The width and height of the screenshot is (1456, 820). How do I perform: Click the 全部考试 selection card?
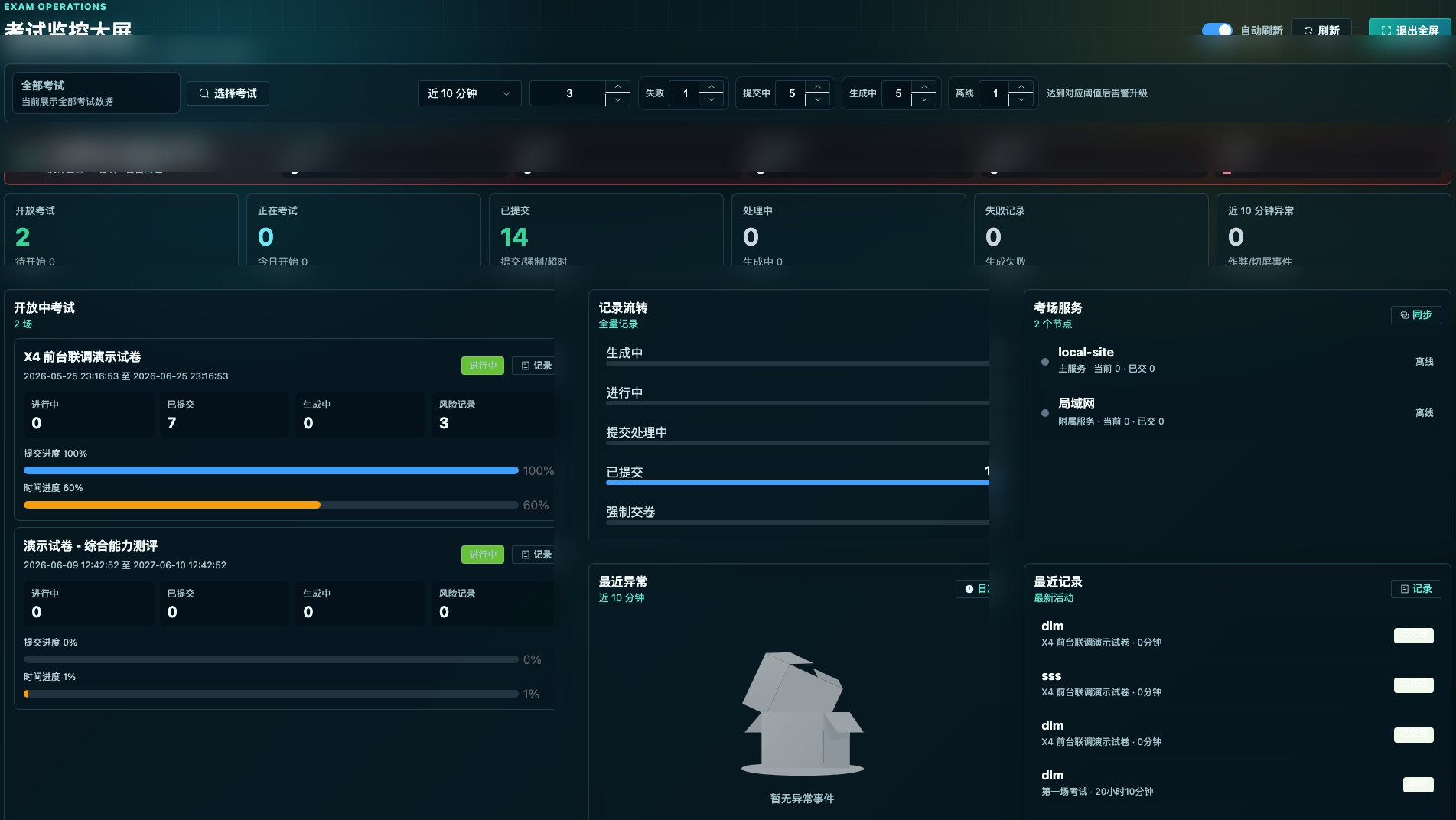pyautogui.click(x=96, y=93)
